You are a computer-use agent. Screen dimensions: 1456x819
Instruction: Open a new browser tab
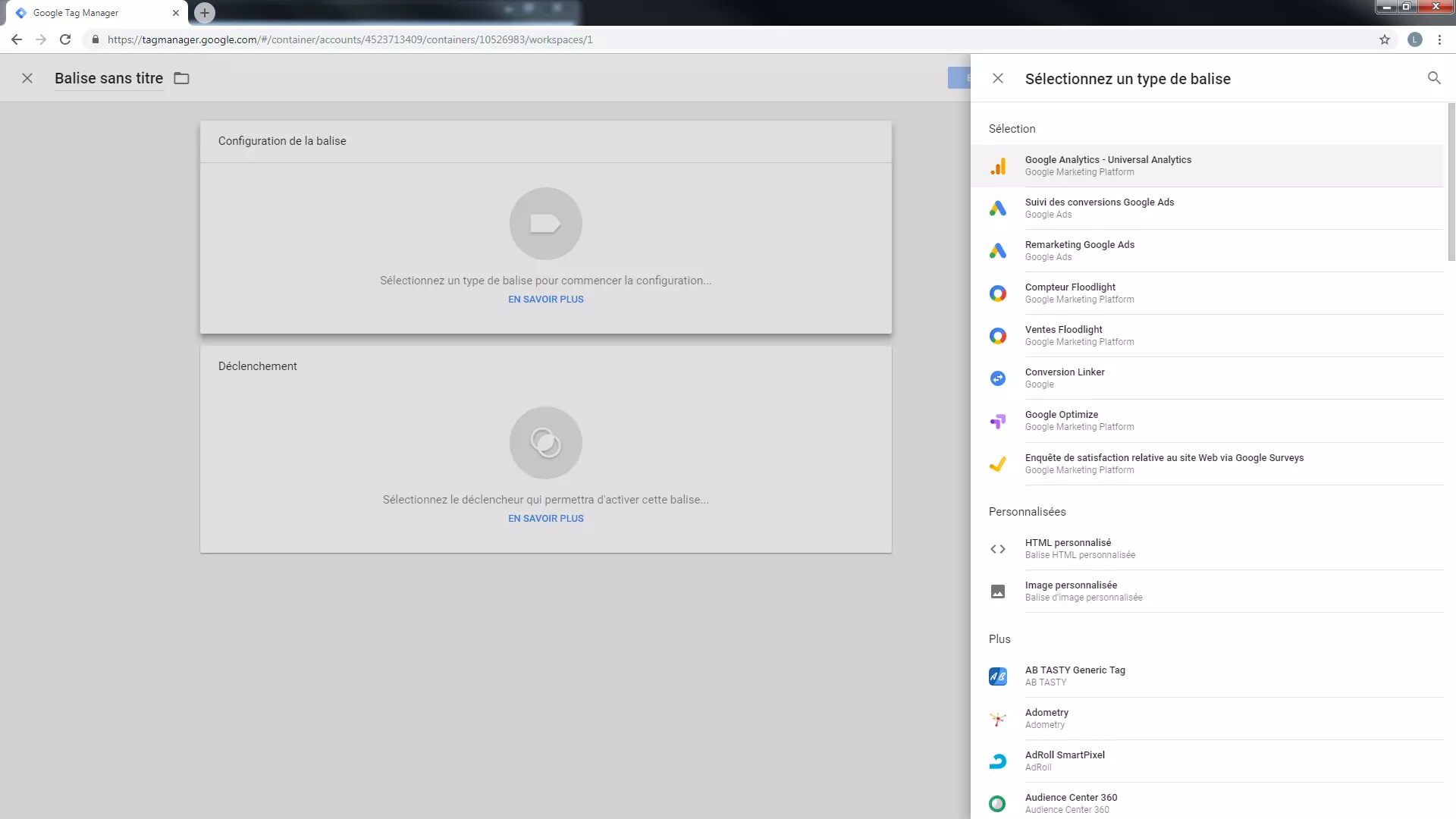[205, 13]
